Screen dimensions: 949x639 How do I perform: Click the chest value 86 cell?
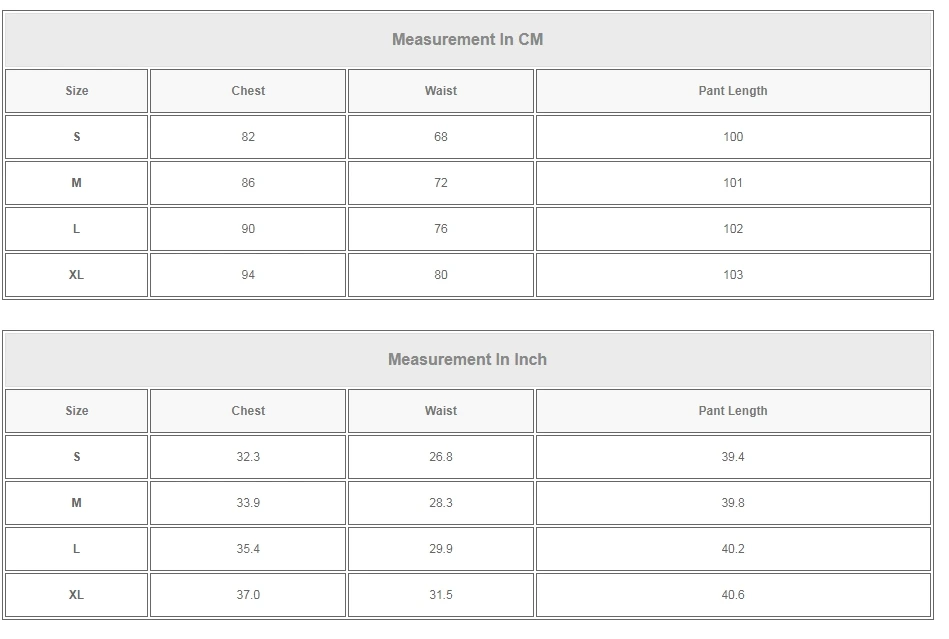point(248,183)
